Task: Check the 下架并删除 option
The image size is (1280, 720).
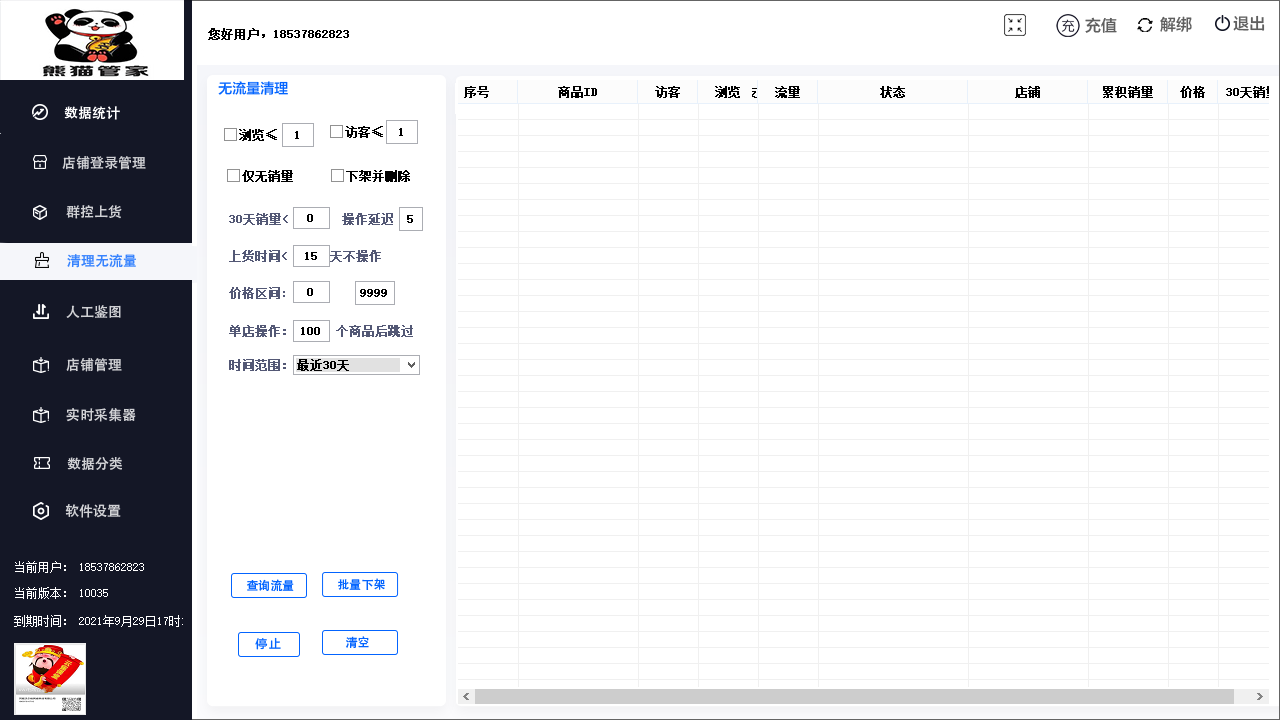Action: point(338,176)
